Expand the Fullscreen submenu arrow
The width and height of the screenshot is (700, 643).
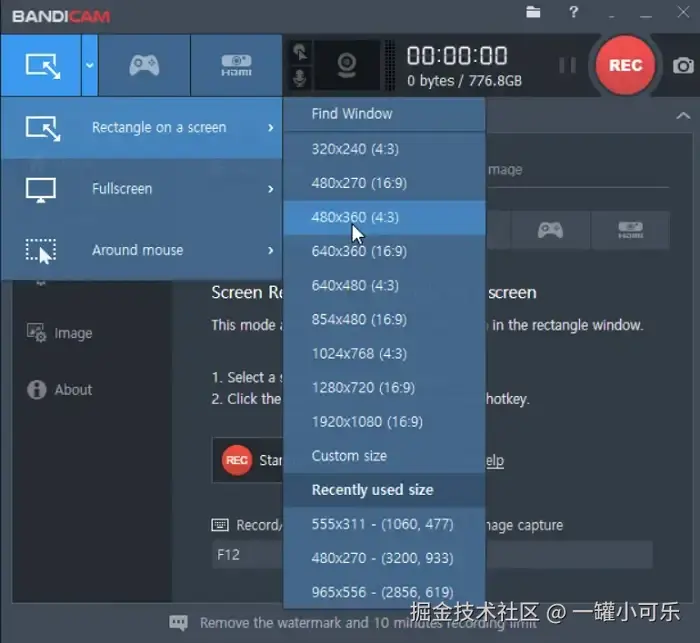tap(271, 189)
